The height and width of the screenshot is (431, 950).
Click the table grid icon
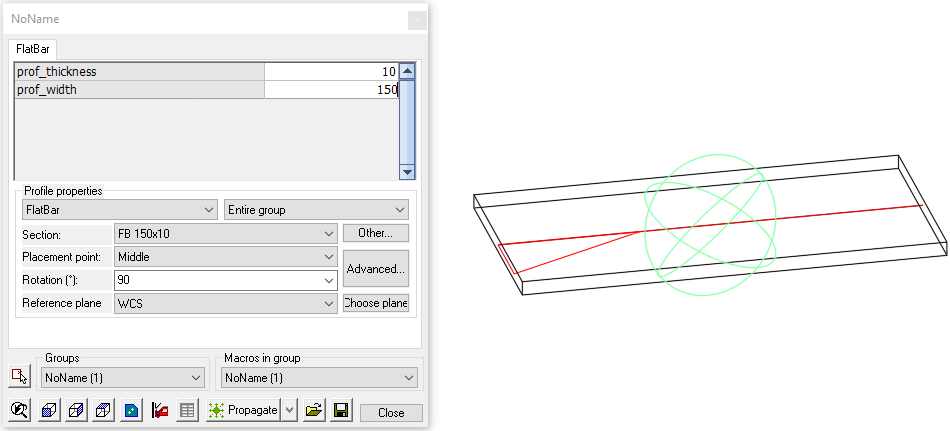[187, 411]
